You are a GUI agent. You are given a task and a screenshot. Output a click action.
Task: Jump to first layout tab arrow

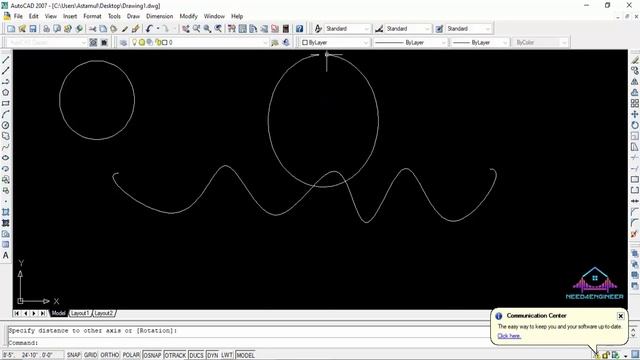point(16,313)
